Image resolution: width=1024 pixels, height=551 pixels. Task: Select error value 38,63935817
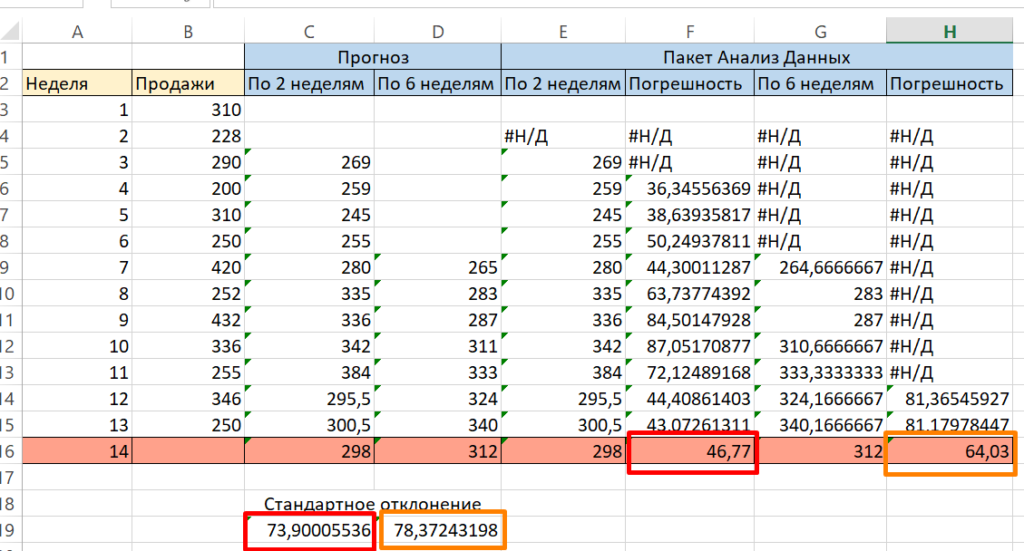pyautogui.click(x=690, y=215)
